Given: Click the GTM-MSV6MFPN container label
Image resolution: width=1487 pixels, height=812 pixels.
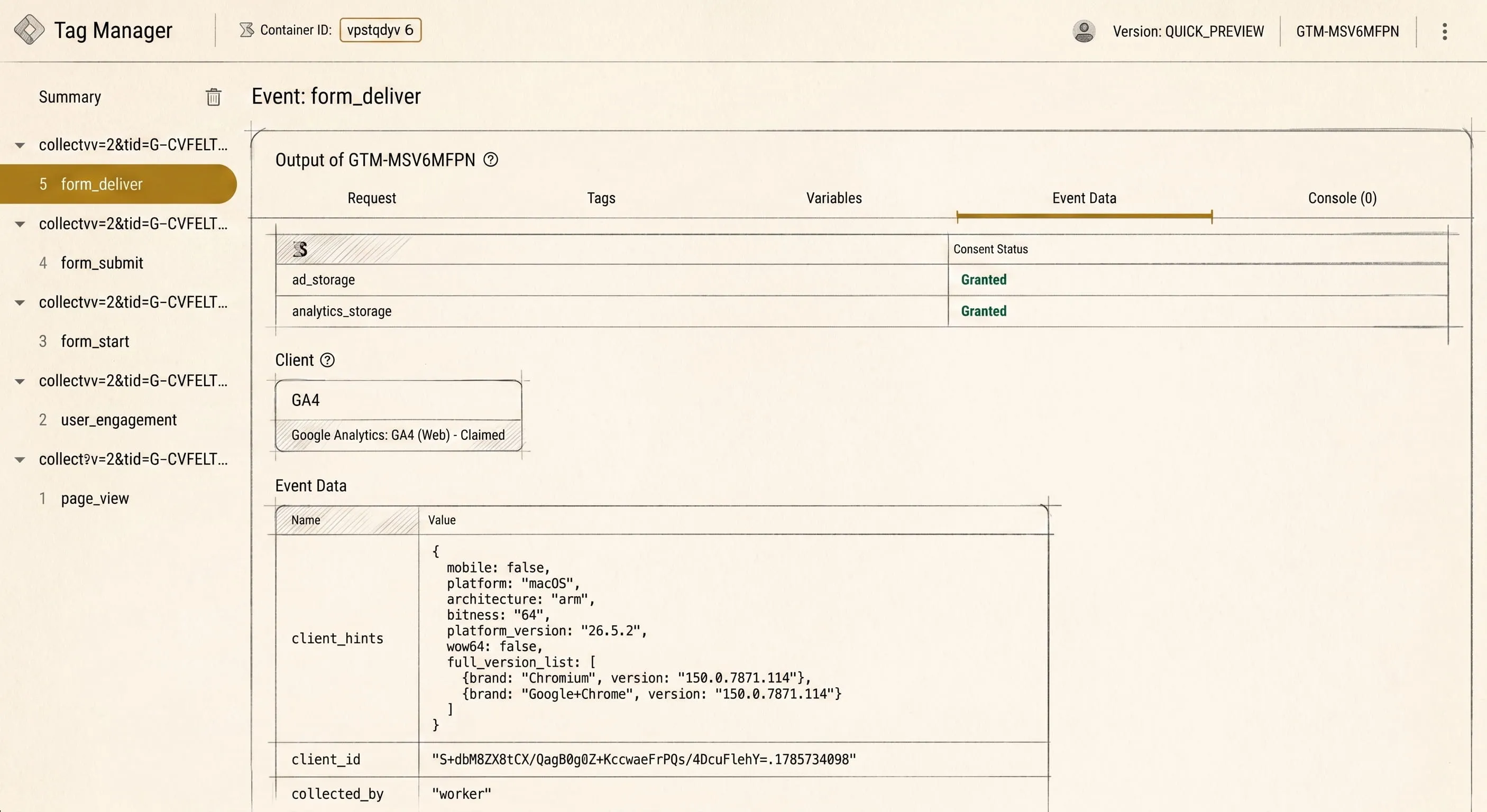Looking at the screenshot, I should click(1347, 31).
